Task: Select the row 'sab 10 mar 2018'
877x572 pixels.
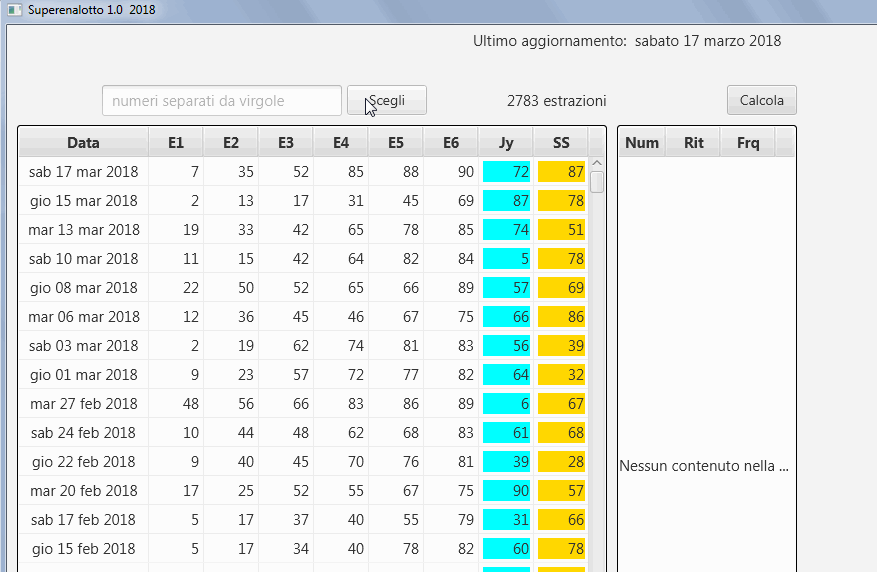Action: click(x=304, y=259)
